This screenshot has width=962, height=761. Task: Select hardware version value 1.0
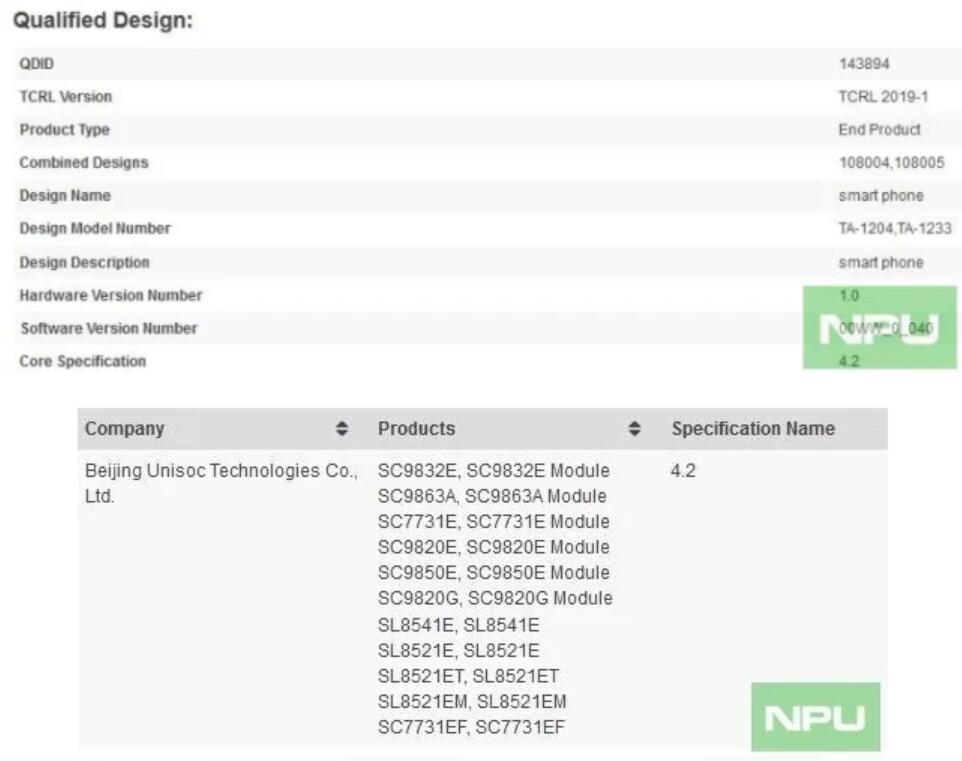(849, 296)
